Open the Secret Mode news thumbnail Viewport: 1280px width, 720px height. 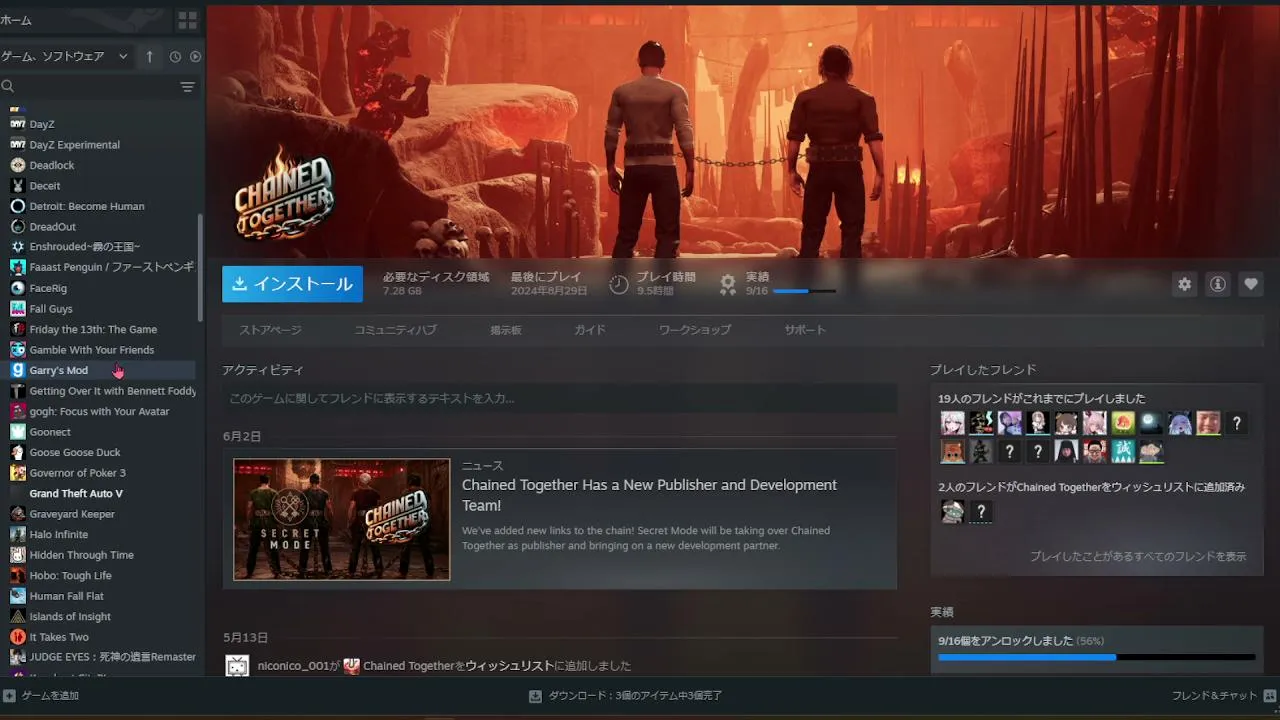(x=342, y=520)
